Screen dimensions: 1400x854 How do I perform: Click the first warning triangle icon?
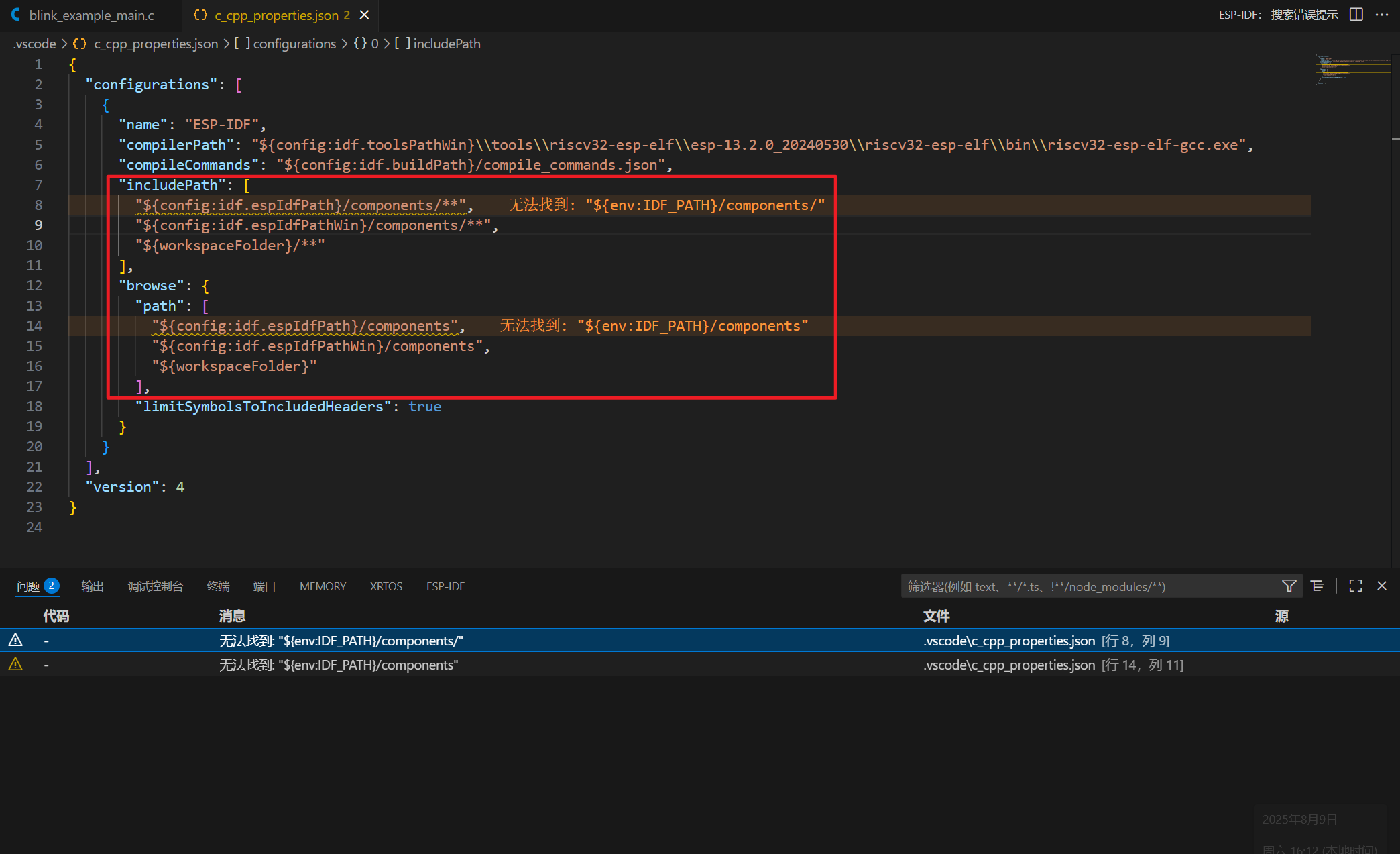click(15, 640)
